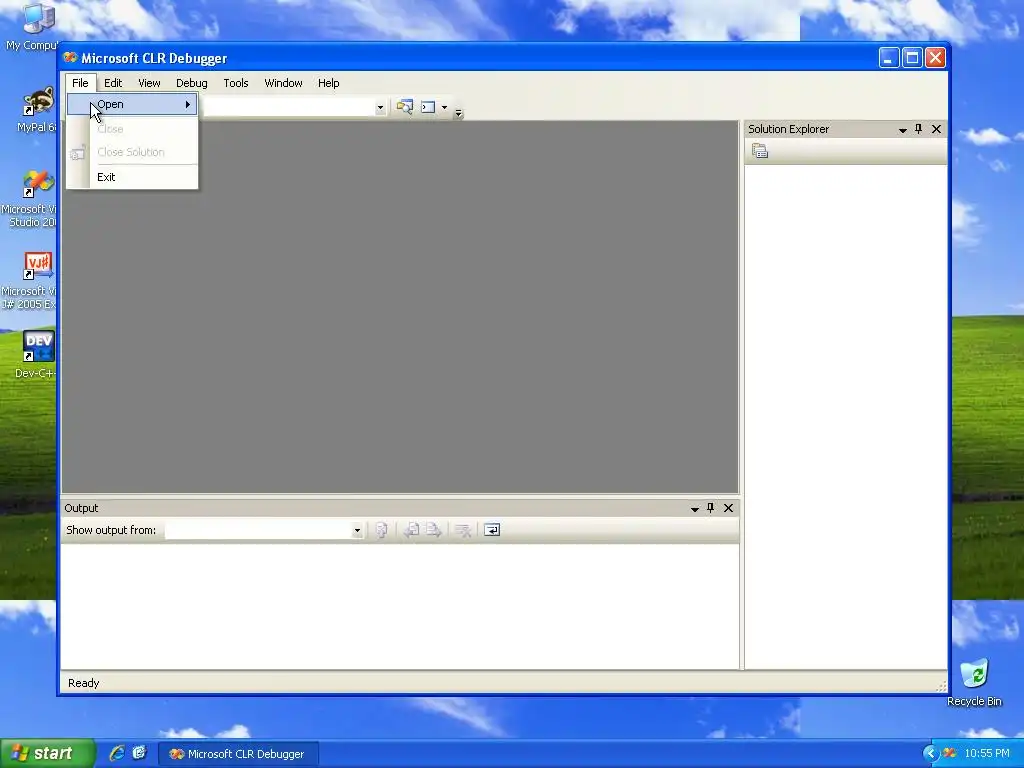Open the Tools menu
The image size is (1024, 768).
pos(236,83)
